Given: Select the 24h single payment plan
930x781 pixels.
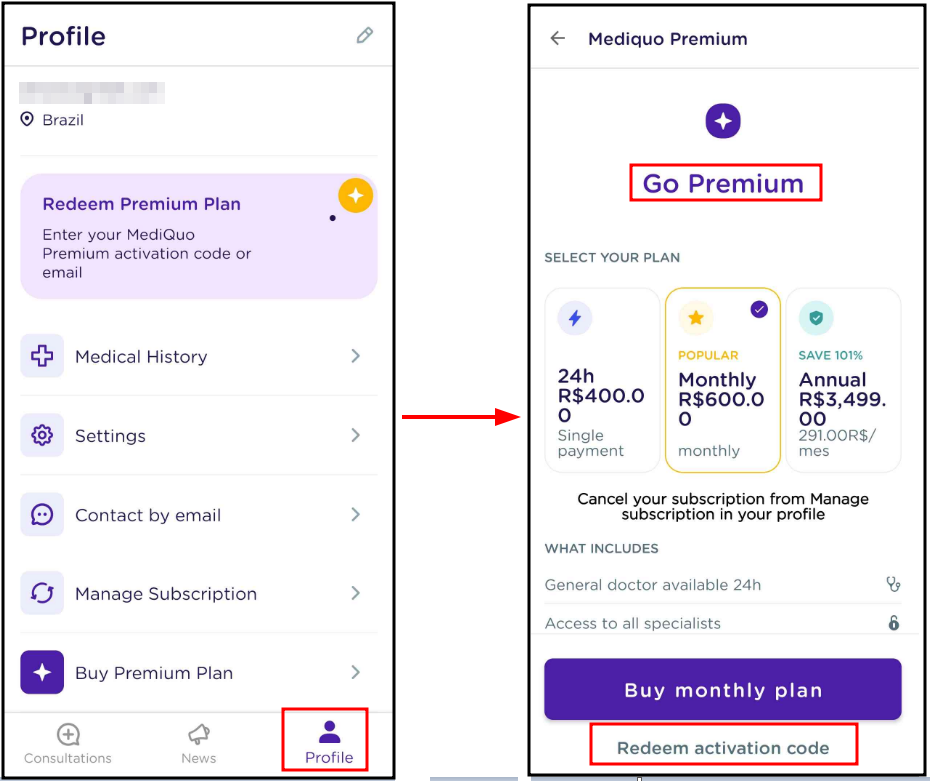Looking at the screenshot, I should (602, 380).
